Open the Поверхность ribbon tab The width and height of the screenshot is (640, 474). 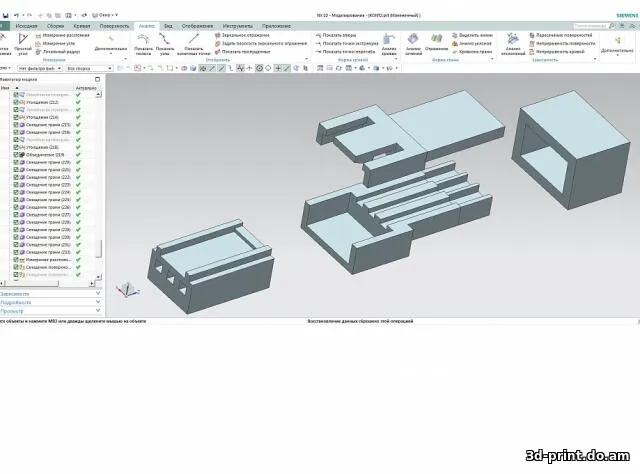point(114,26)
